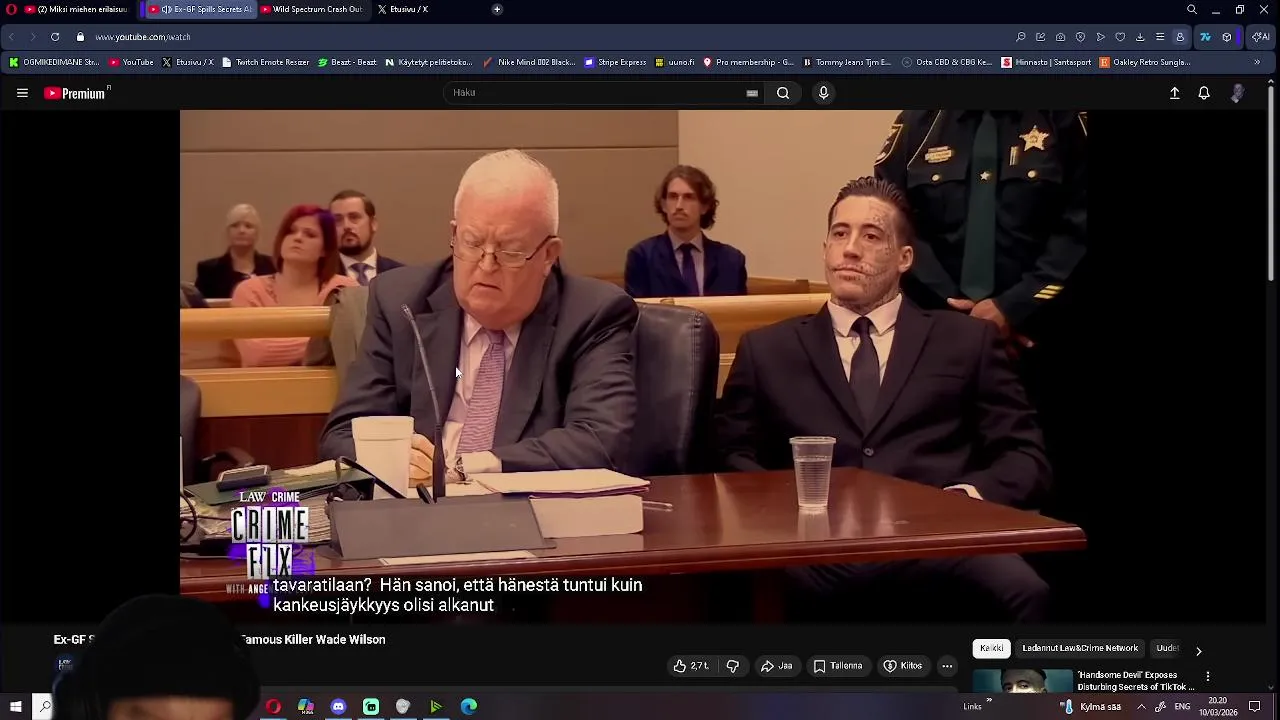Add page to bookmarks with heart icon
Viewport: 1280px width, 720px height.
tap(1120, 37)
